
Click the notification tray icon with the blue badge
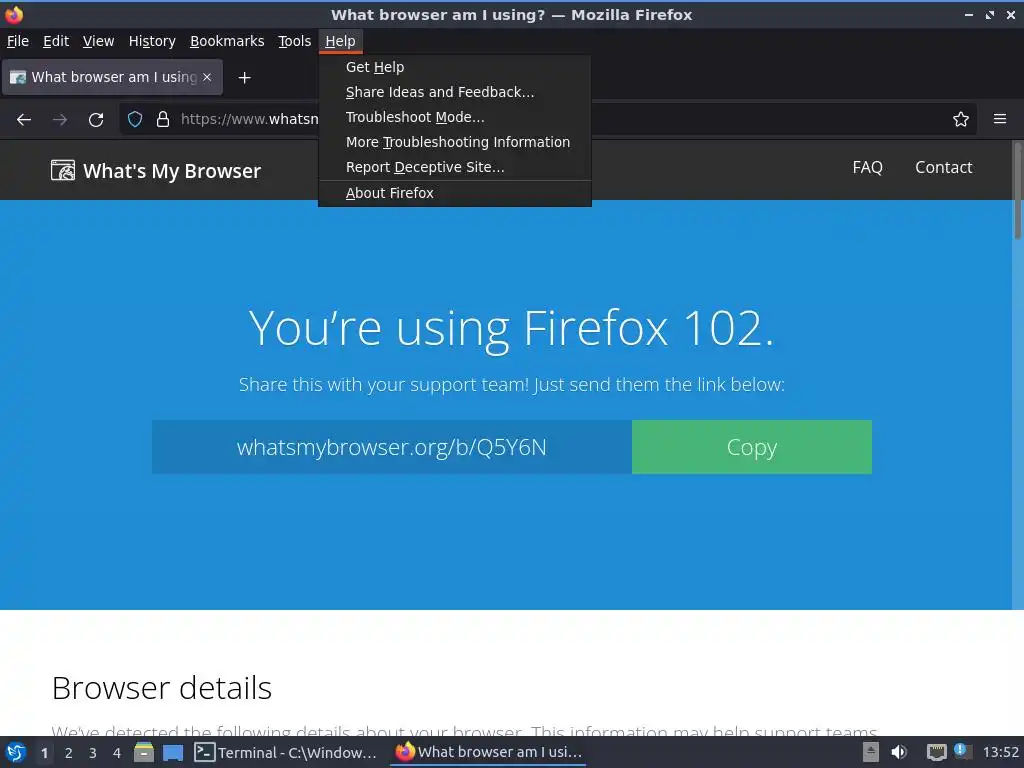[961, 751]
